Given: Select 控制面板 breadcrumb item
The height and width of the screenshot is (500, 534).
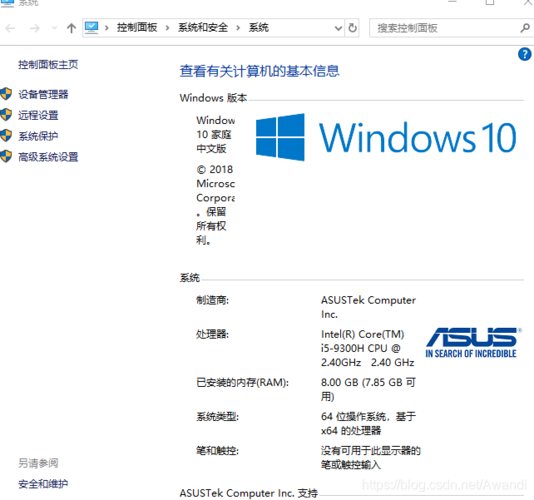Looking at the screenshot, I should (137, 27).
